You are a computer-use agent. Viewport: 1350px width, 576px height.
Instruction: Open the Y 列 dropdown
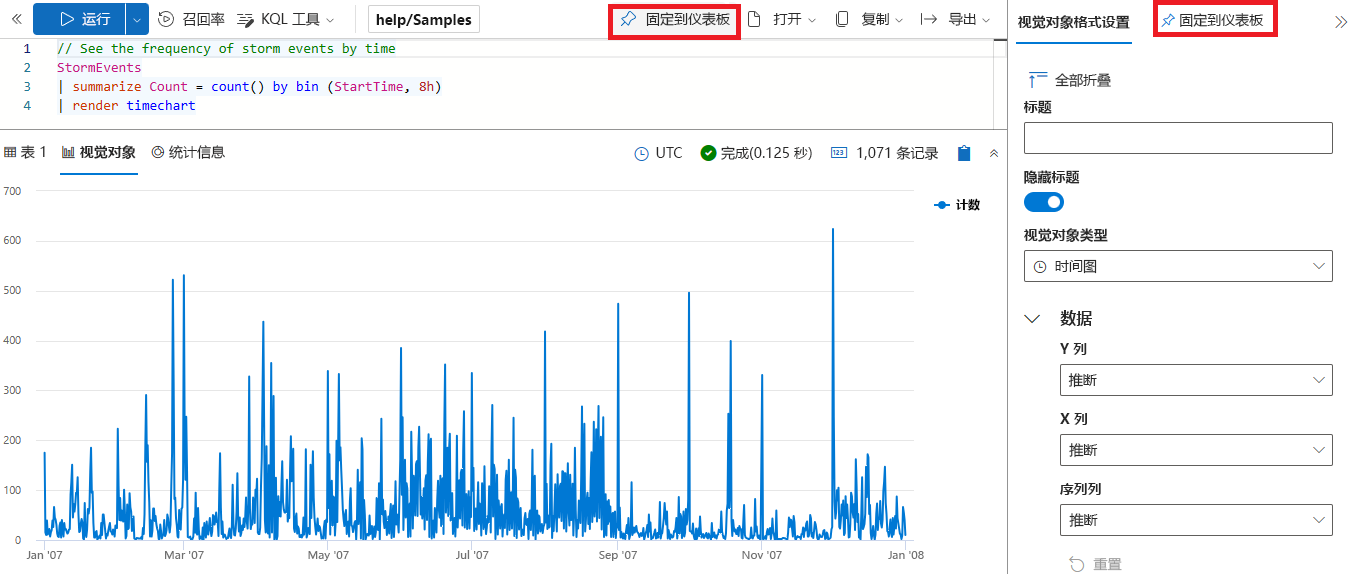[1195, 380]
